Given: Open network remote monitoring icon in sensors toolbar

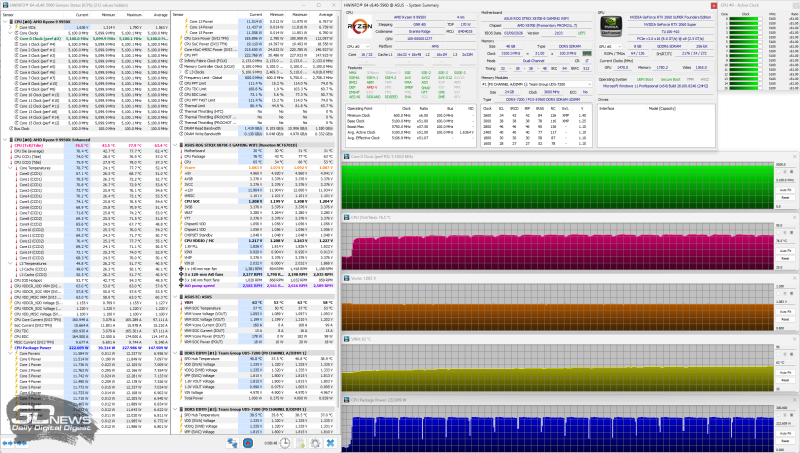Looking at the screenshot, I should [232, 443].
